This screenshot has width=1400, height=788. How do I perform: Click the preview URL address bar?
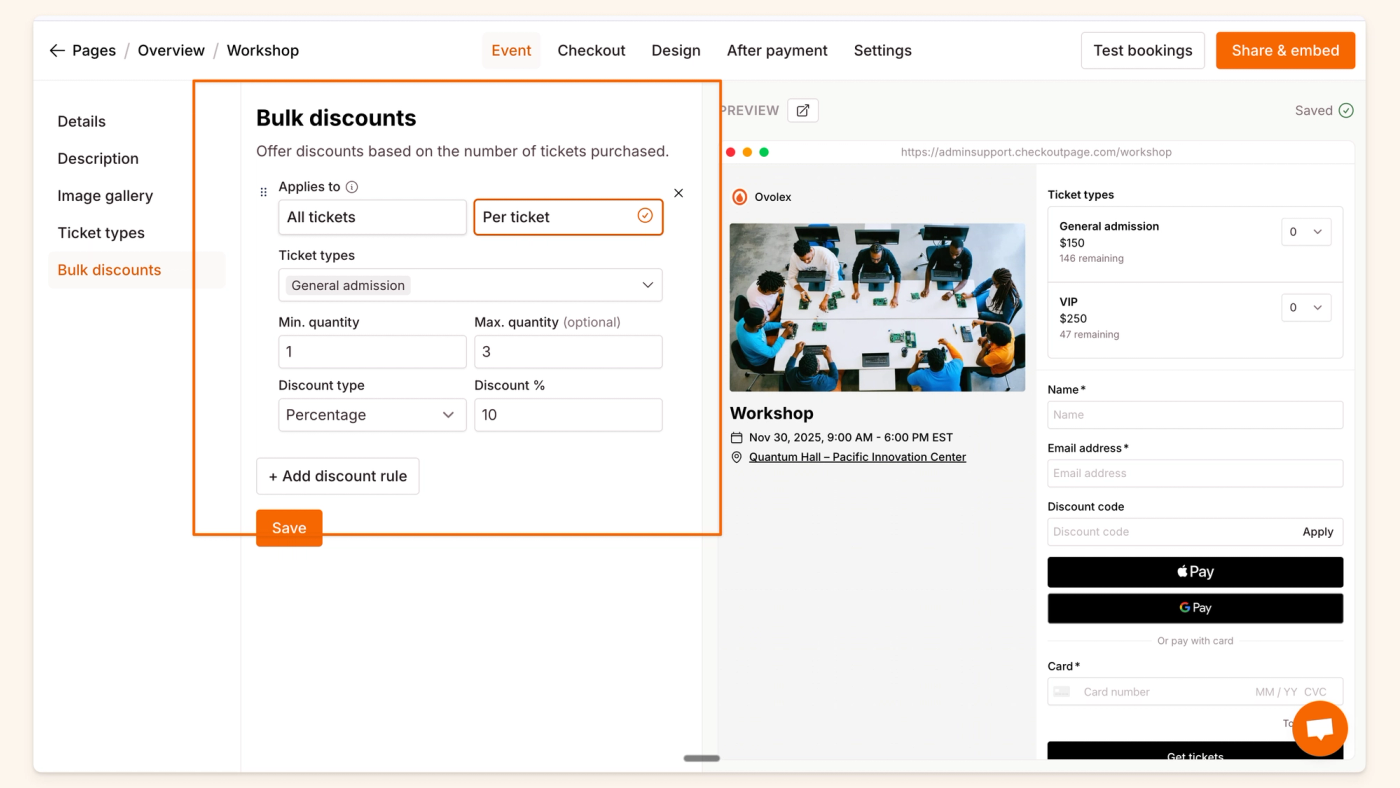1036,152
